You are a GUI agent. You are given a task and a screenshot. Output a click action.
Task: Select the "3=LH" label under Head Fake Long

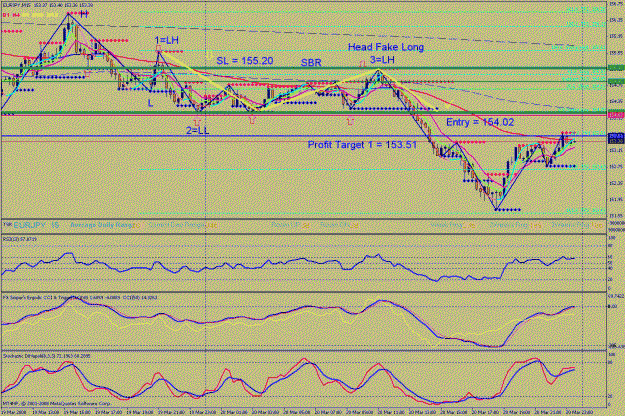tap(382, 60)
